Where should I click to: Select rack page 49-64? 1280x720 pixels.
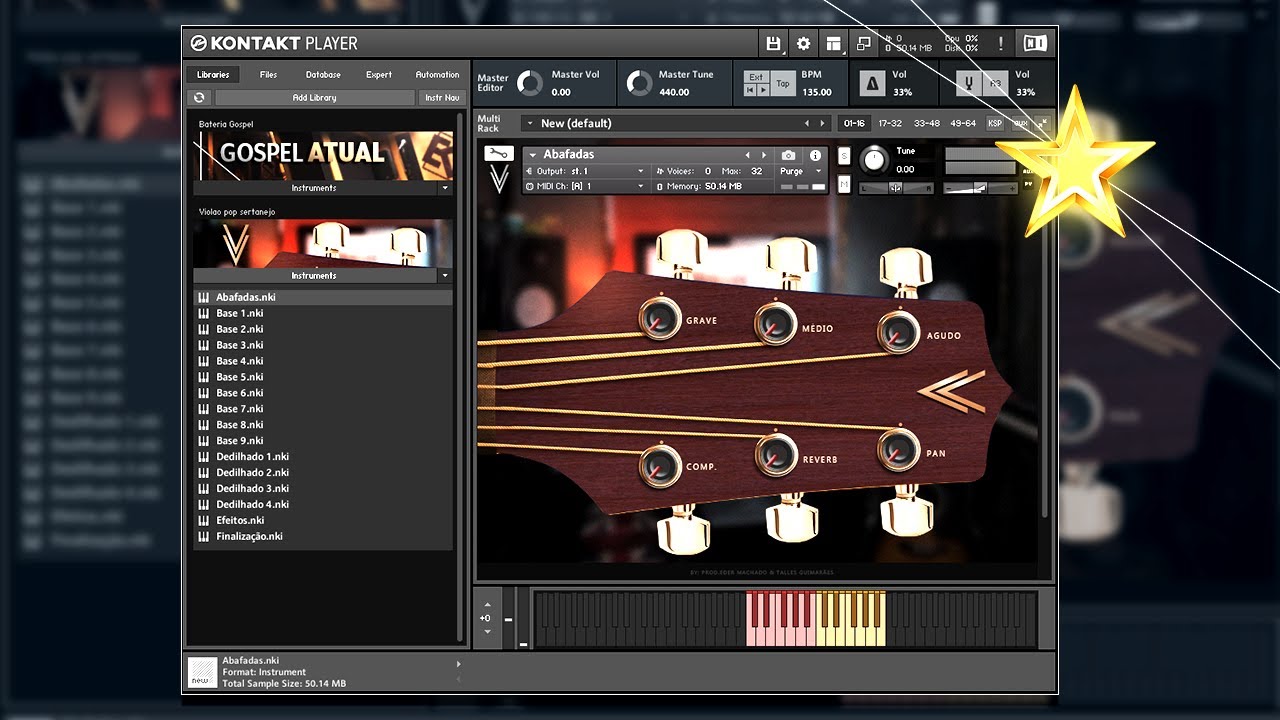click(x=963, y=123)
